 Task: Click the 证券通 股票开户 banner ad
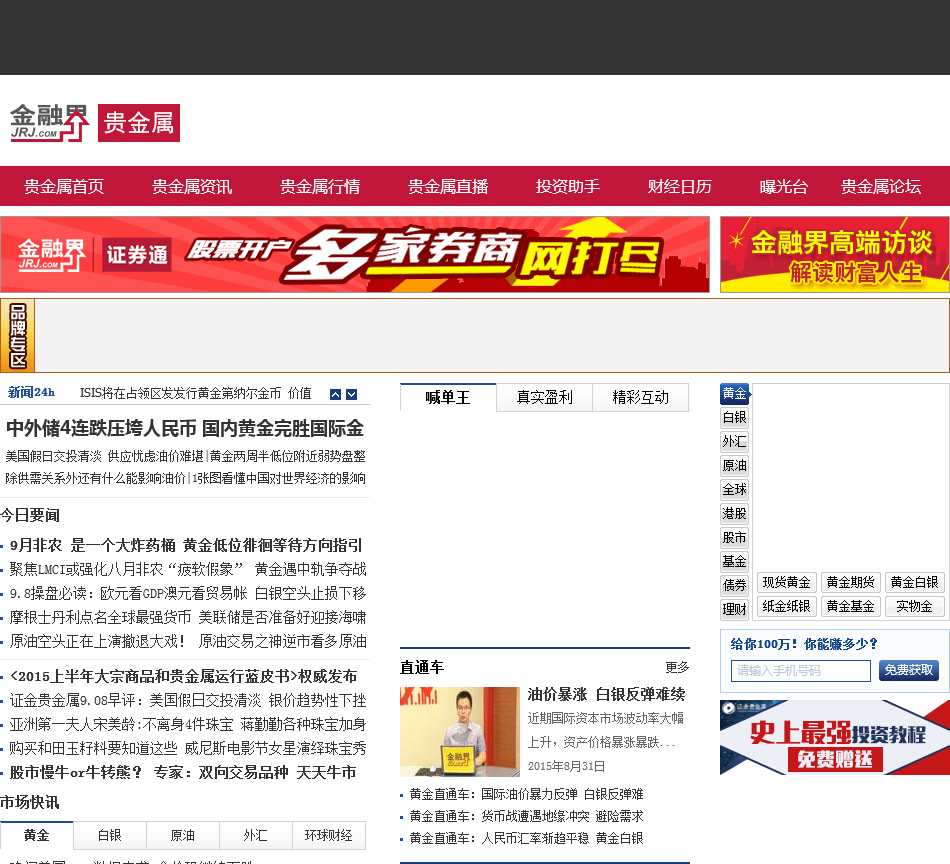(x=355, y=254)
